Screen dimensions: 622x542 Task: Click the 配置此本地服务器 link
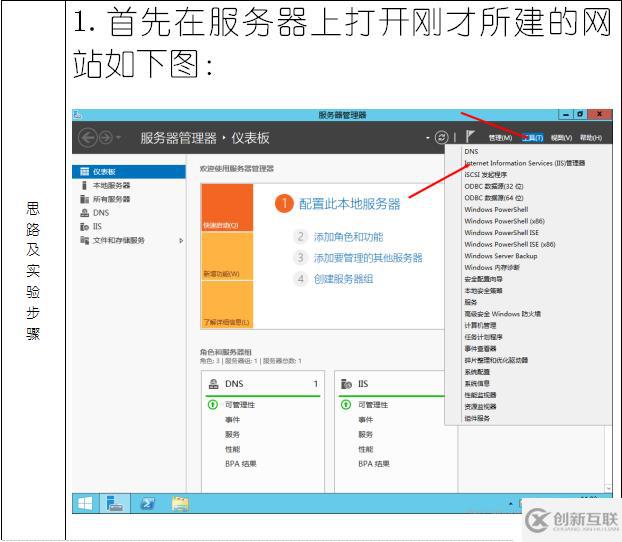coord(349,204)
